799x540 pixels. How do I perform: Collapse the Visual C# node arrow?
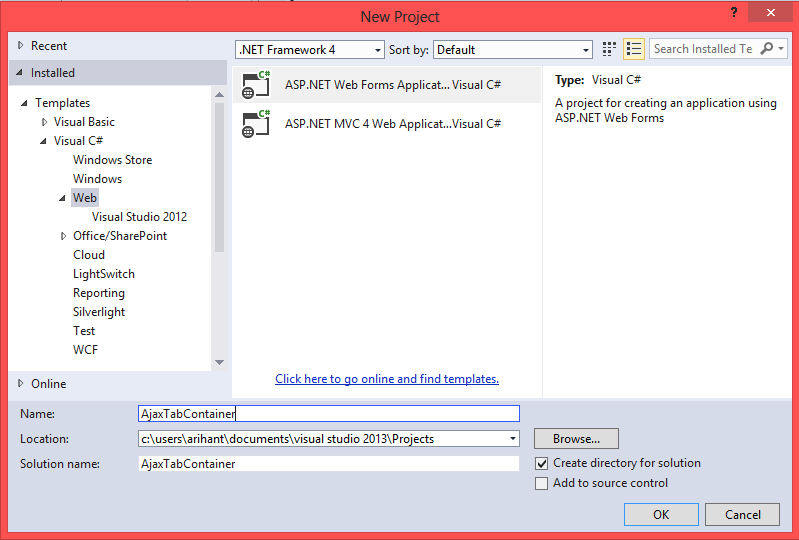tap(43, 141)
